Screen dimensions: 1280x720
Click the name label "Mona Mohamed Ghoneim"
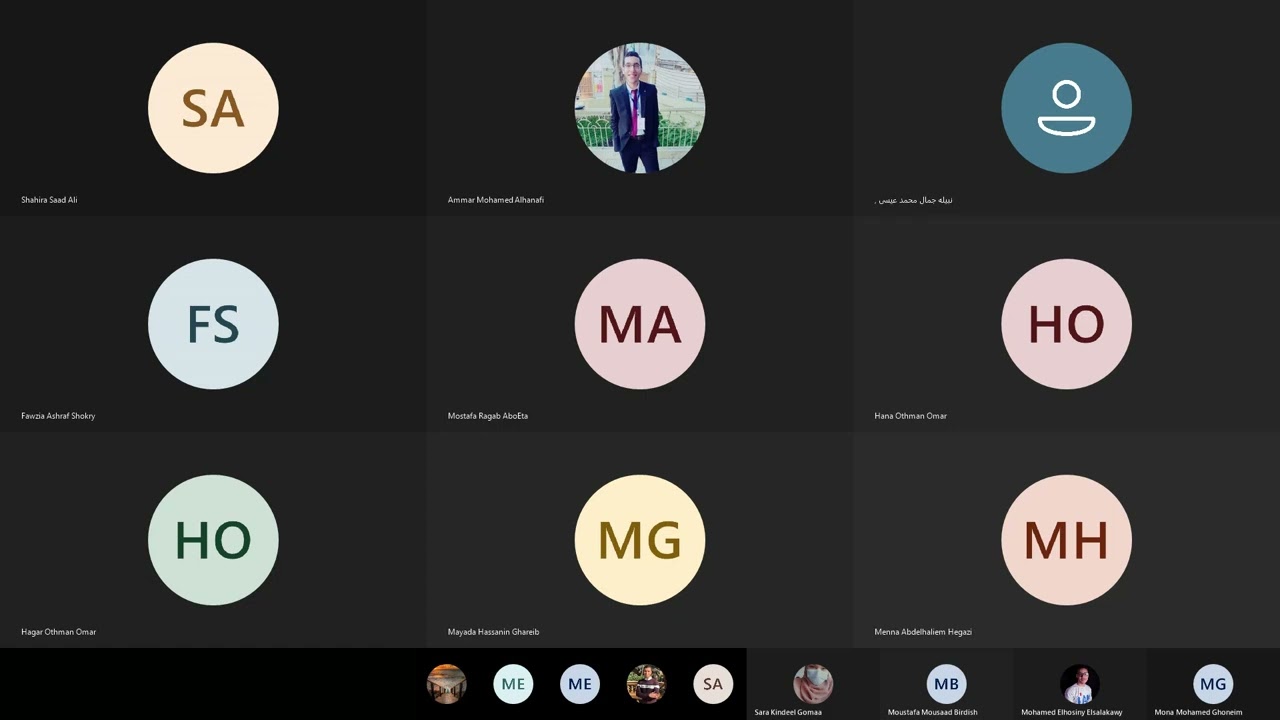coord(1198,712)
